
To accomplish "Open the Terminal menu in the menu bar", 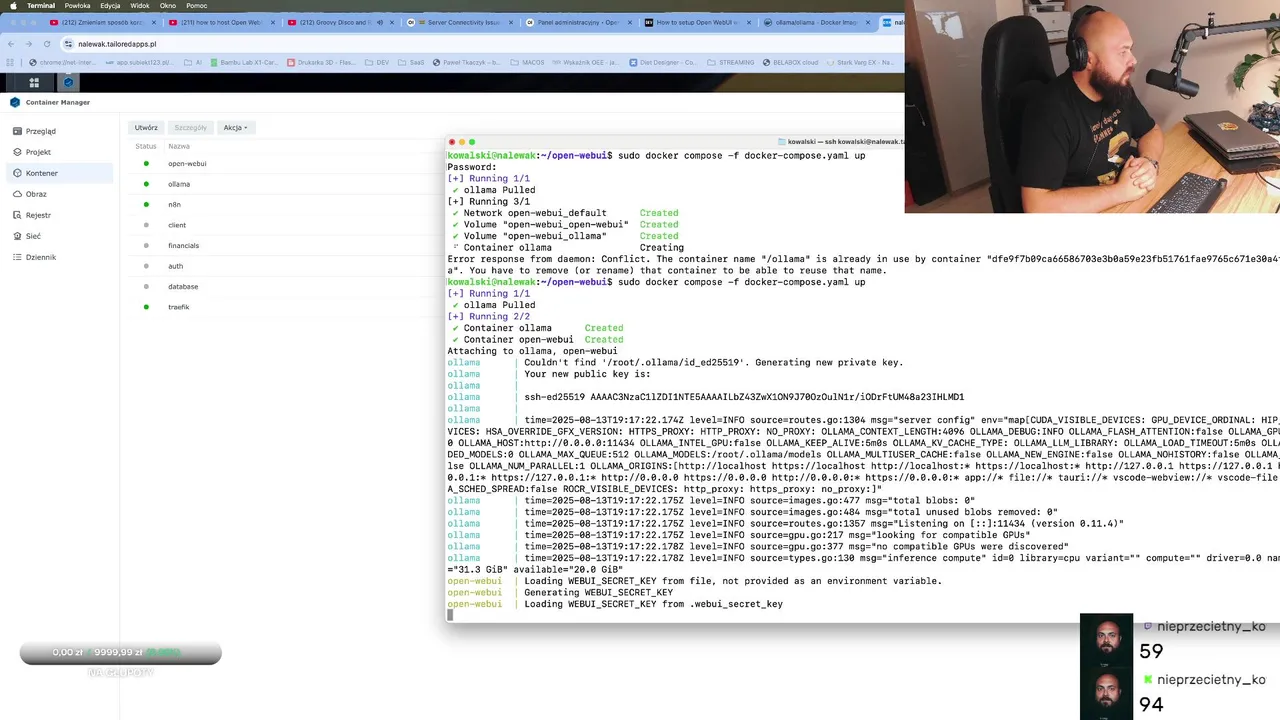I will (x=41, y=6).
